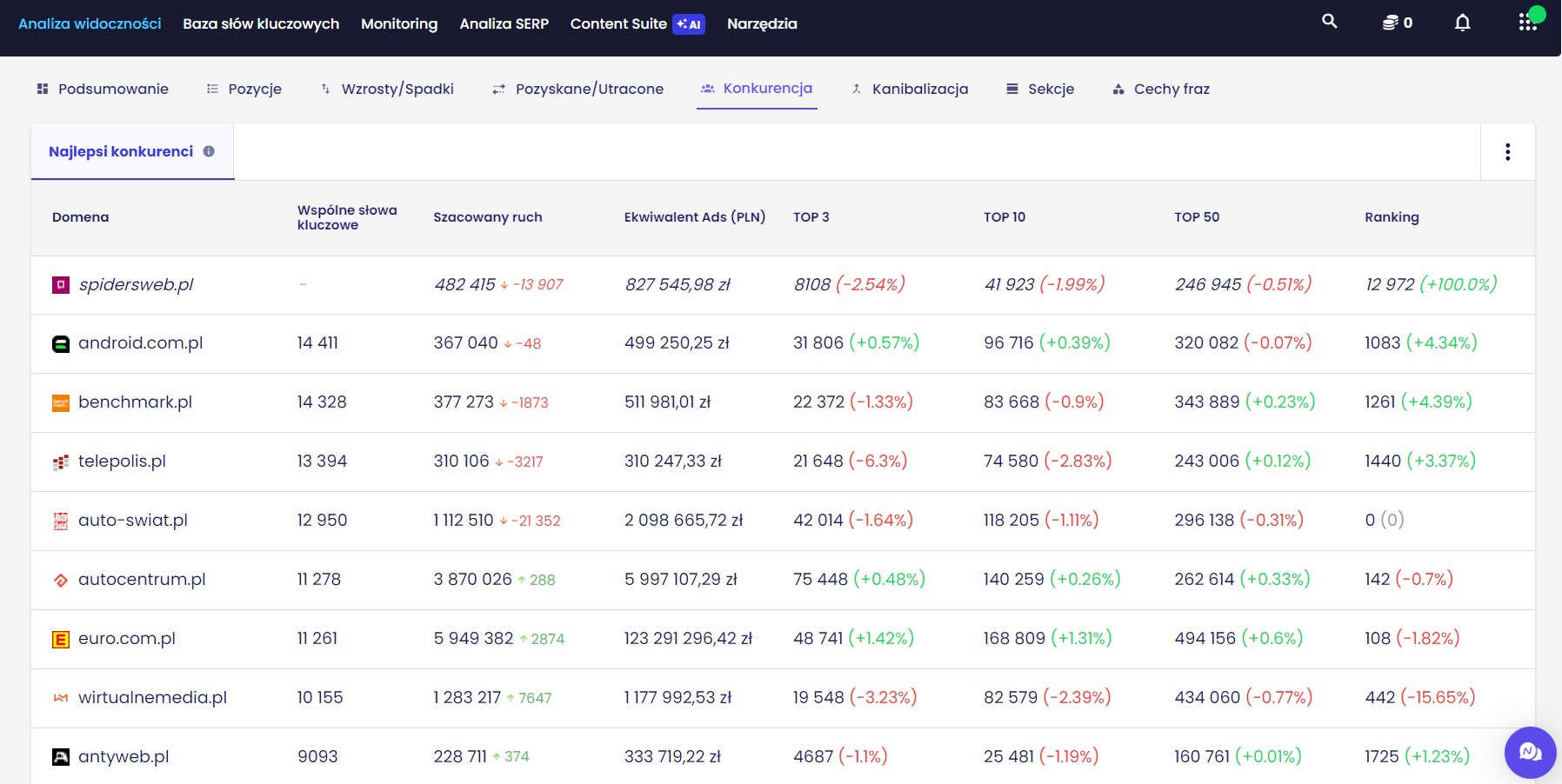Screen dimensions: 1562x784
Task: Open benchmark.pl domain link
Action: click(x=135, y=402)
